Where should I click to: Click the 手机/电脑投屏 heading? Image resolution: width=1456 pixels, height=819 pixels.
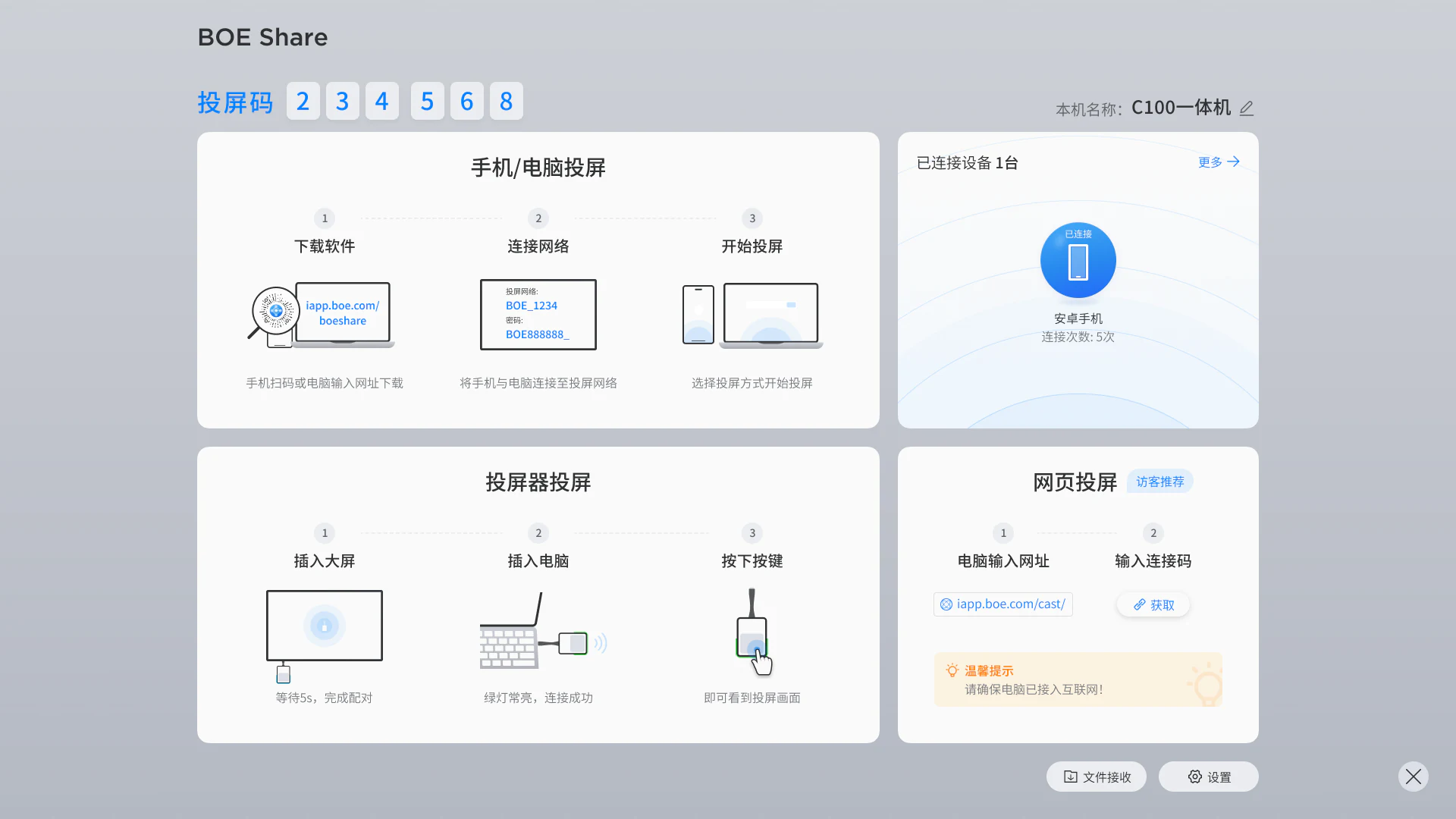pos(538,168)
